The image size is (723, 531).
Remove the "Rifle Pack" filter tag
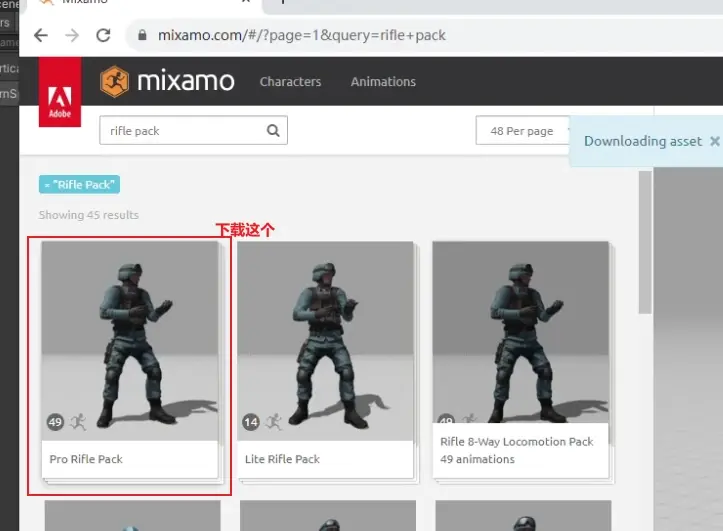[x=79, y=184]
